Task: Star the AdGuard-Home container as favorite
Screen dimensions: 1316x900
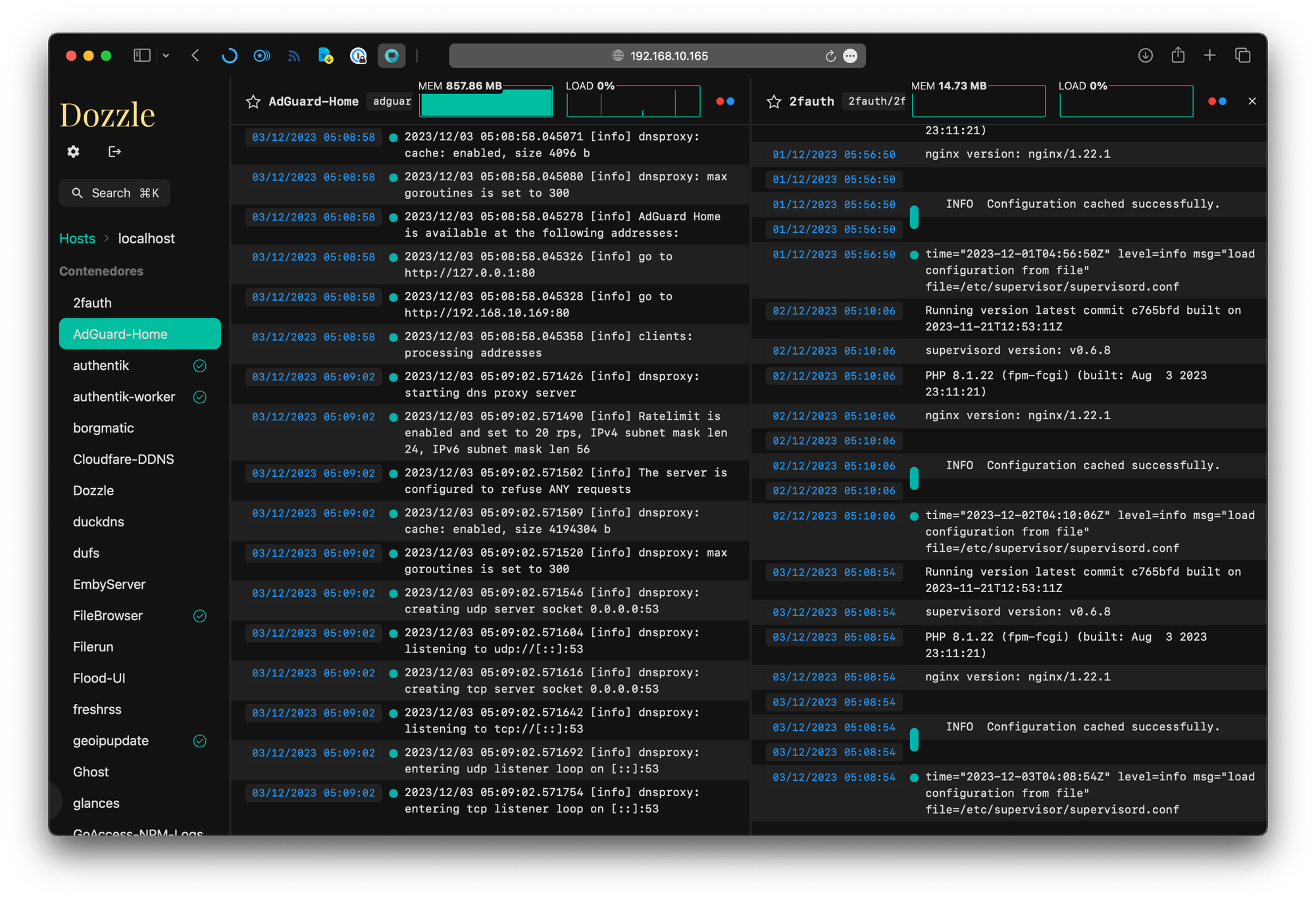Action: click(253, 101)
